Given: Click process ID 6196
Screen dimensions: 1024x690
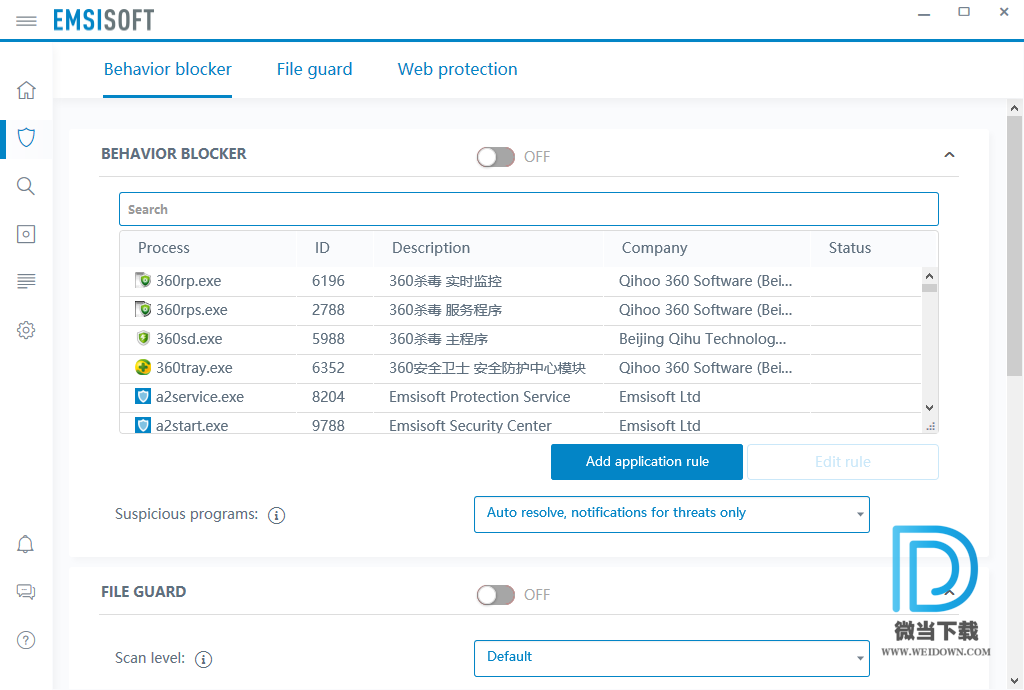Looking at the screenshot, I should pos(328,281).
